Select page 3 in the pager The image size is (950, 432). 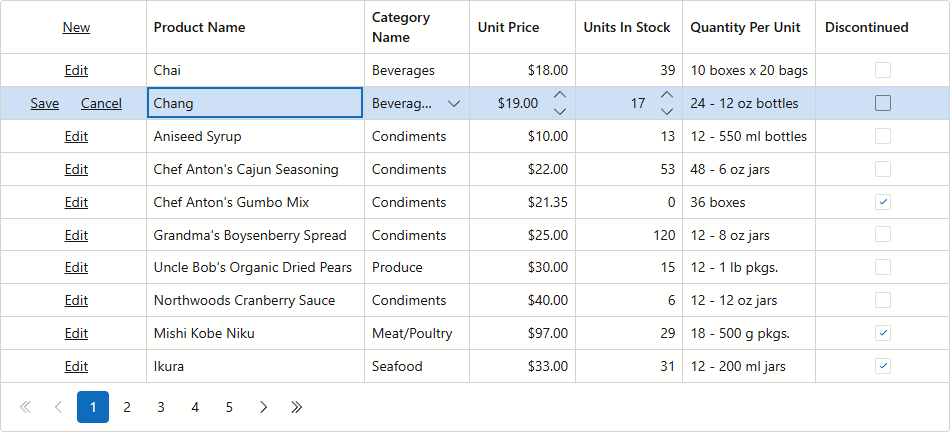coord(161,407)
